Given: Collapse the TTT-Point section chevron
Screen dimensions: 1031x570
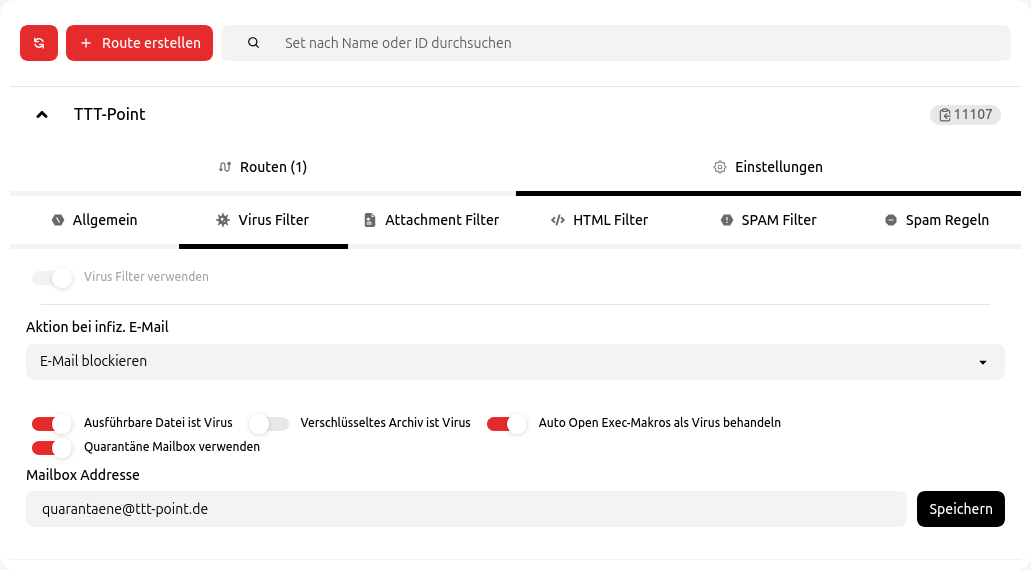Looking at the screenshot, I should coord(42,115).
